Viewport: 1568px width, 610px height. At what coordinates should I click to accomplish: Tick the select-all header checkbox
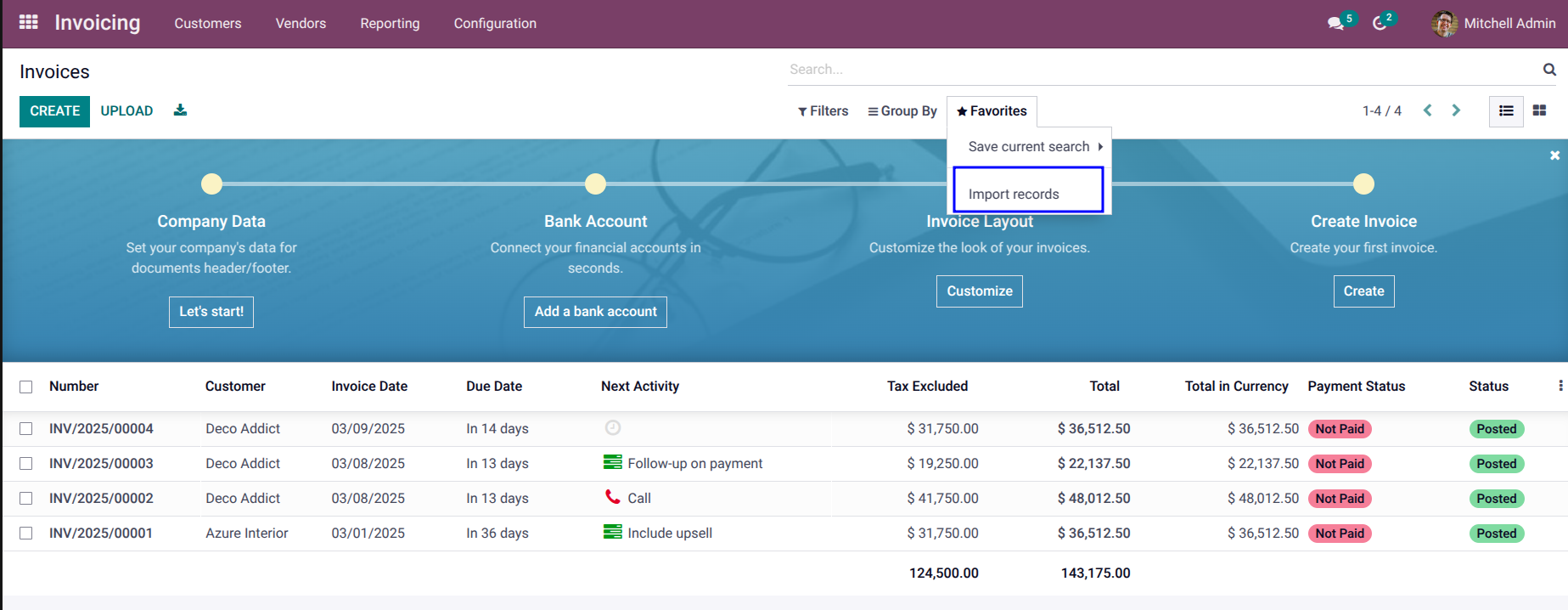(26, 387)
